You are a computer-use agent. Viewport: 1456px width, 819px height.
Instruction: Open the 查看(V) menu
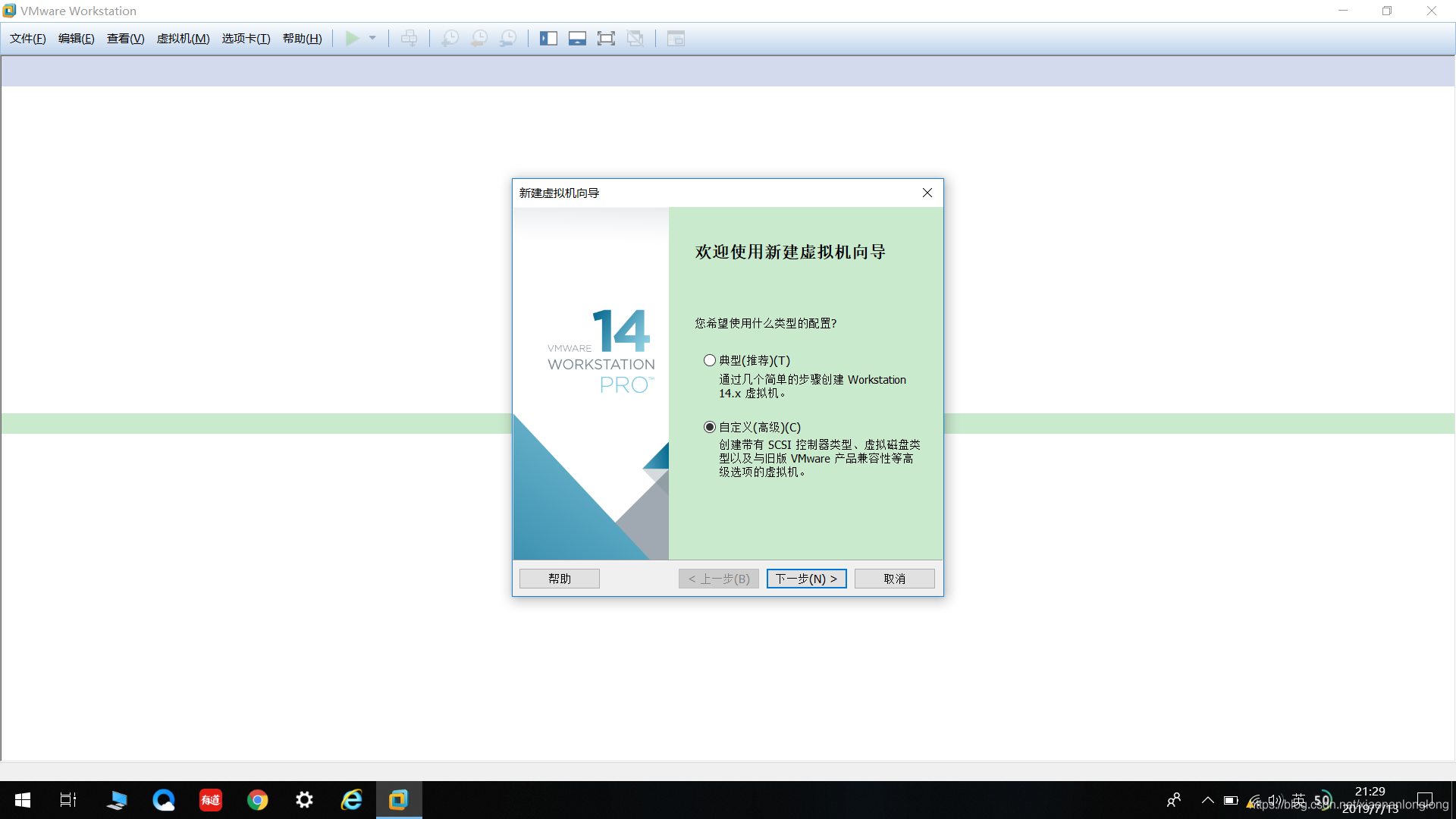126,39
